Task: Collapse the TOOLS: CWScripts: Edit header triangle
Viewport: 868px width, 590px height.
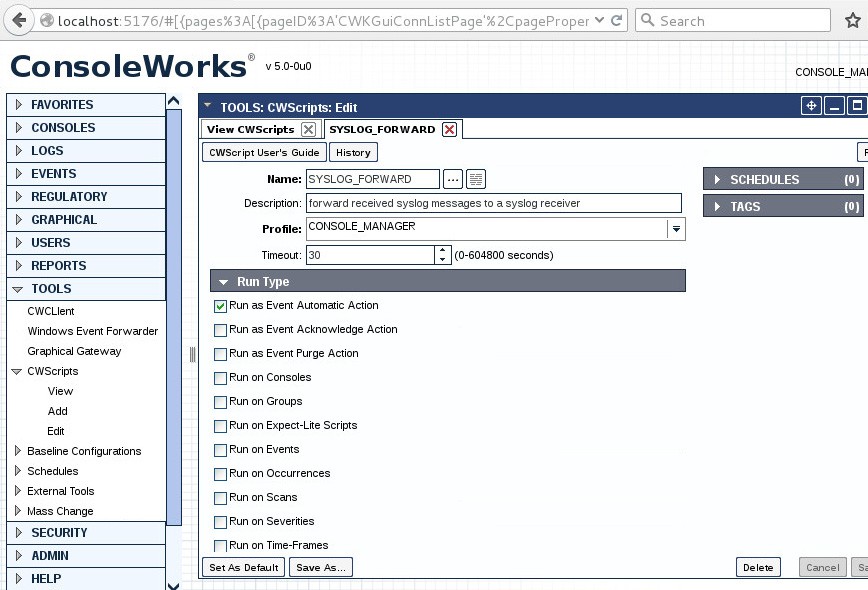Action: 208,105
